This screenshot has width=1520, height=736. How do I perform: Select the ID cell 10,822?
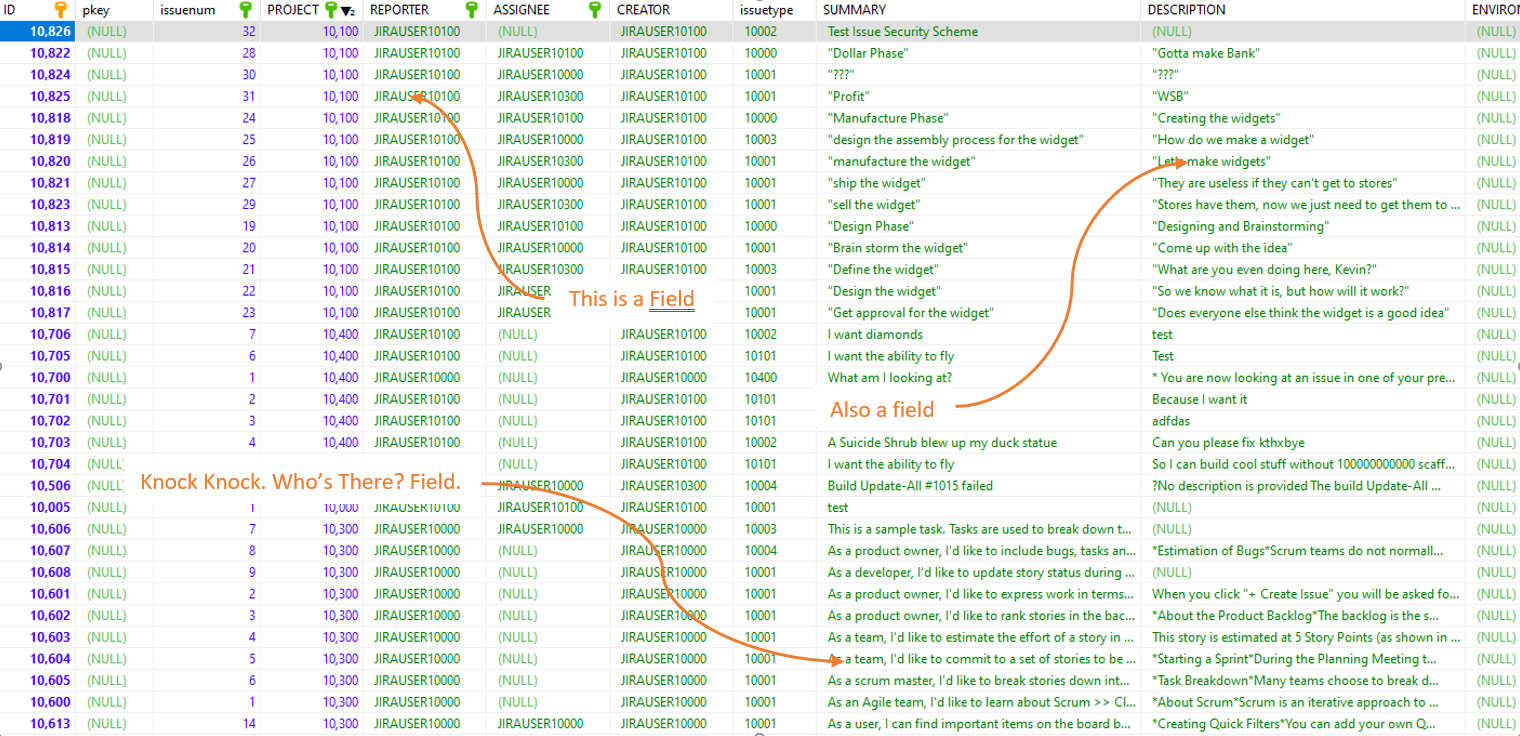pyautogui.click(x=50, y=53)
